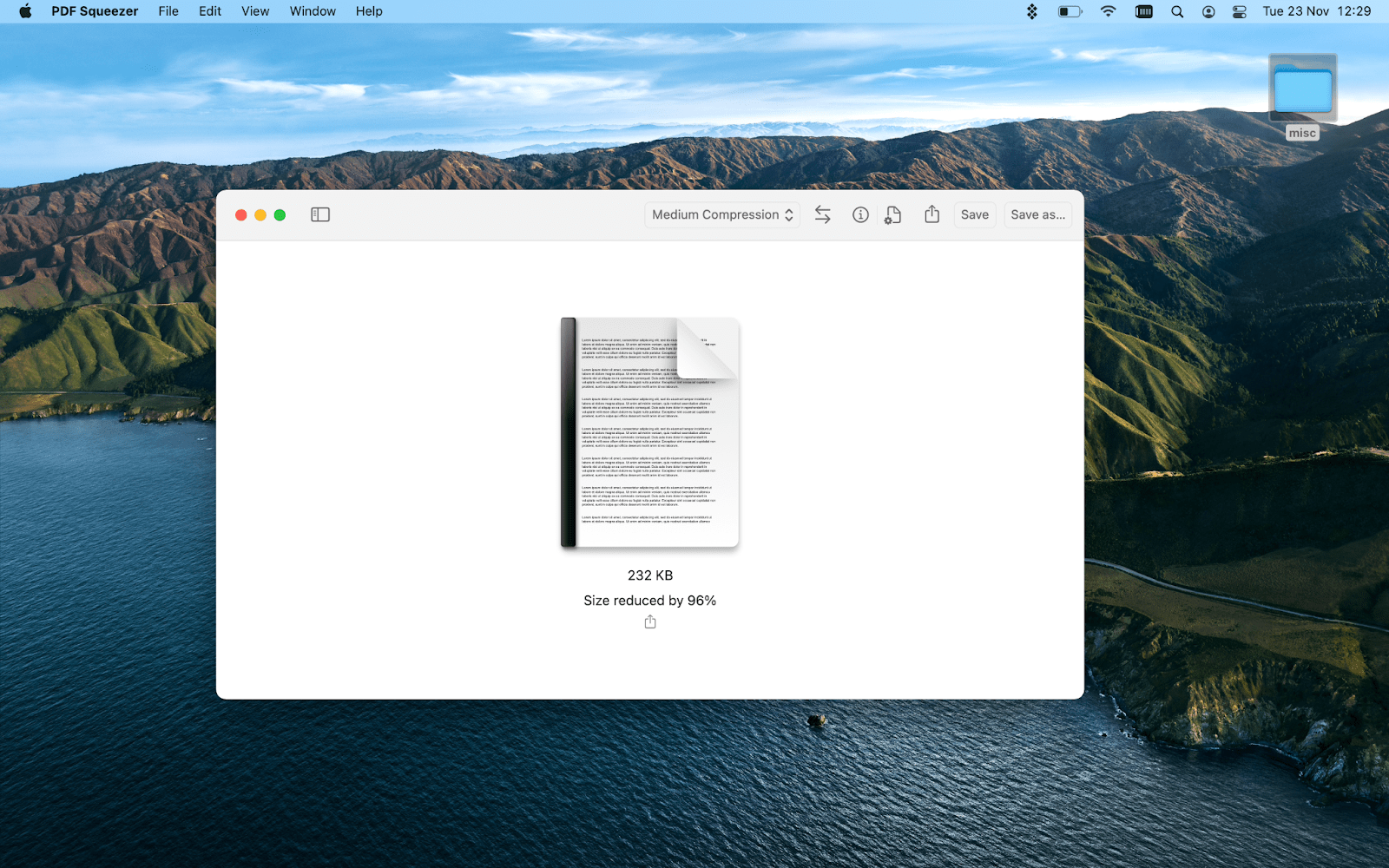This screenshot has width=1389, height=868.
Task: Close the PDF Squeezer window
Action: [241, 214]
